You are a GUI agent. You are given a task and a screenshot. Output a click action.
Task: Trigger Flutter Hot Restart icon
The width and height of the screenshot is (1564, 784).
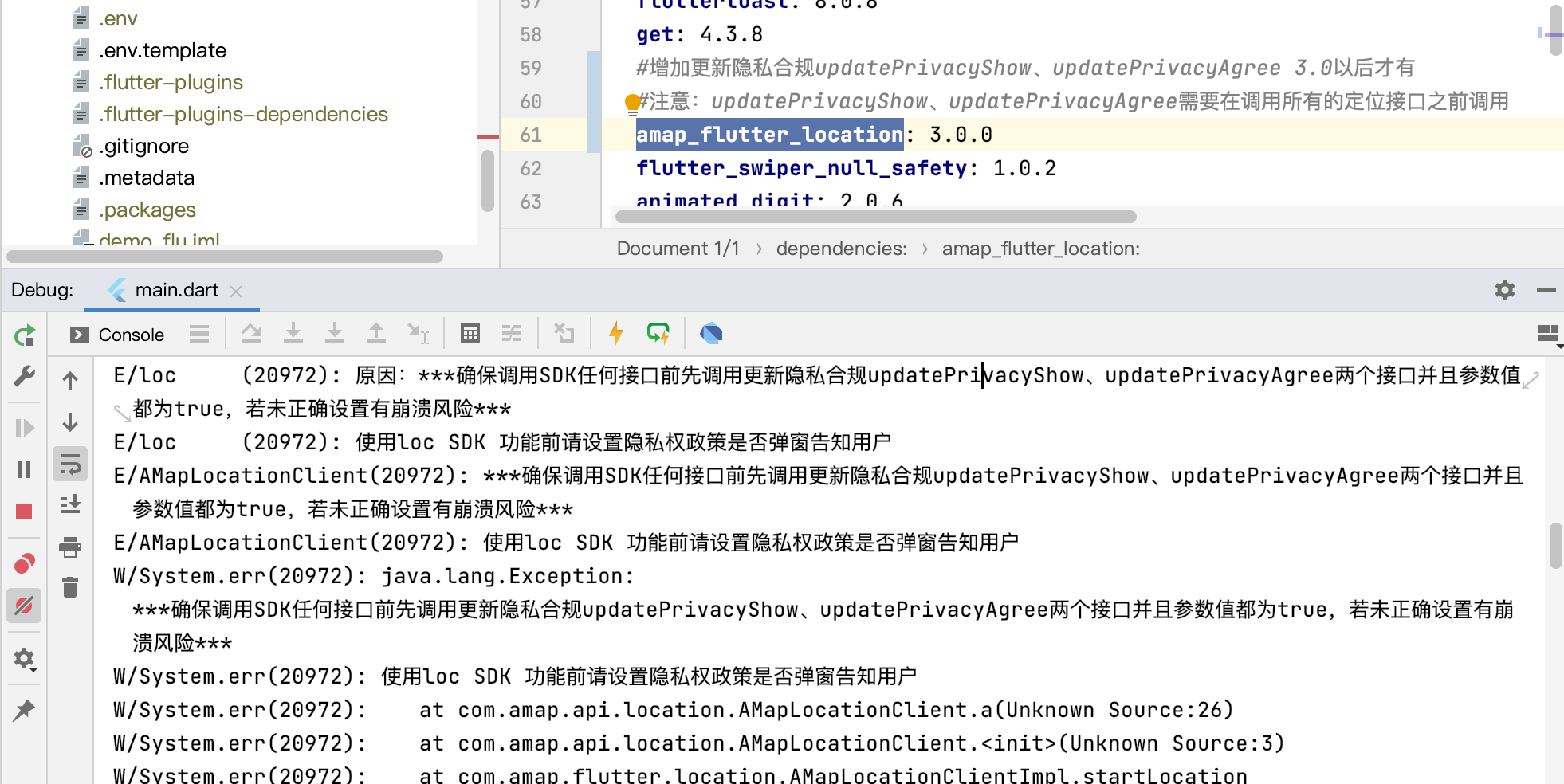tap(658, 334)
